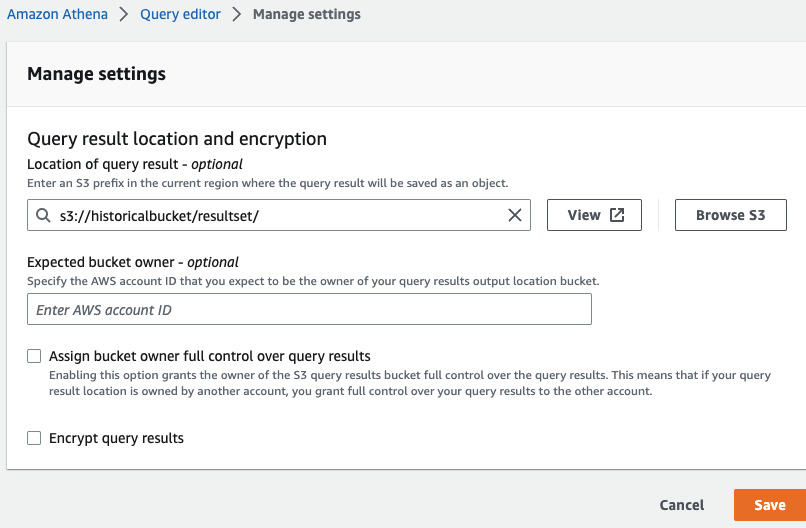
Task: Click the chevron after Amazon Athena breadcrumb
Action: point(123,14)
